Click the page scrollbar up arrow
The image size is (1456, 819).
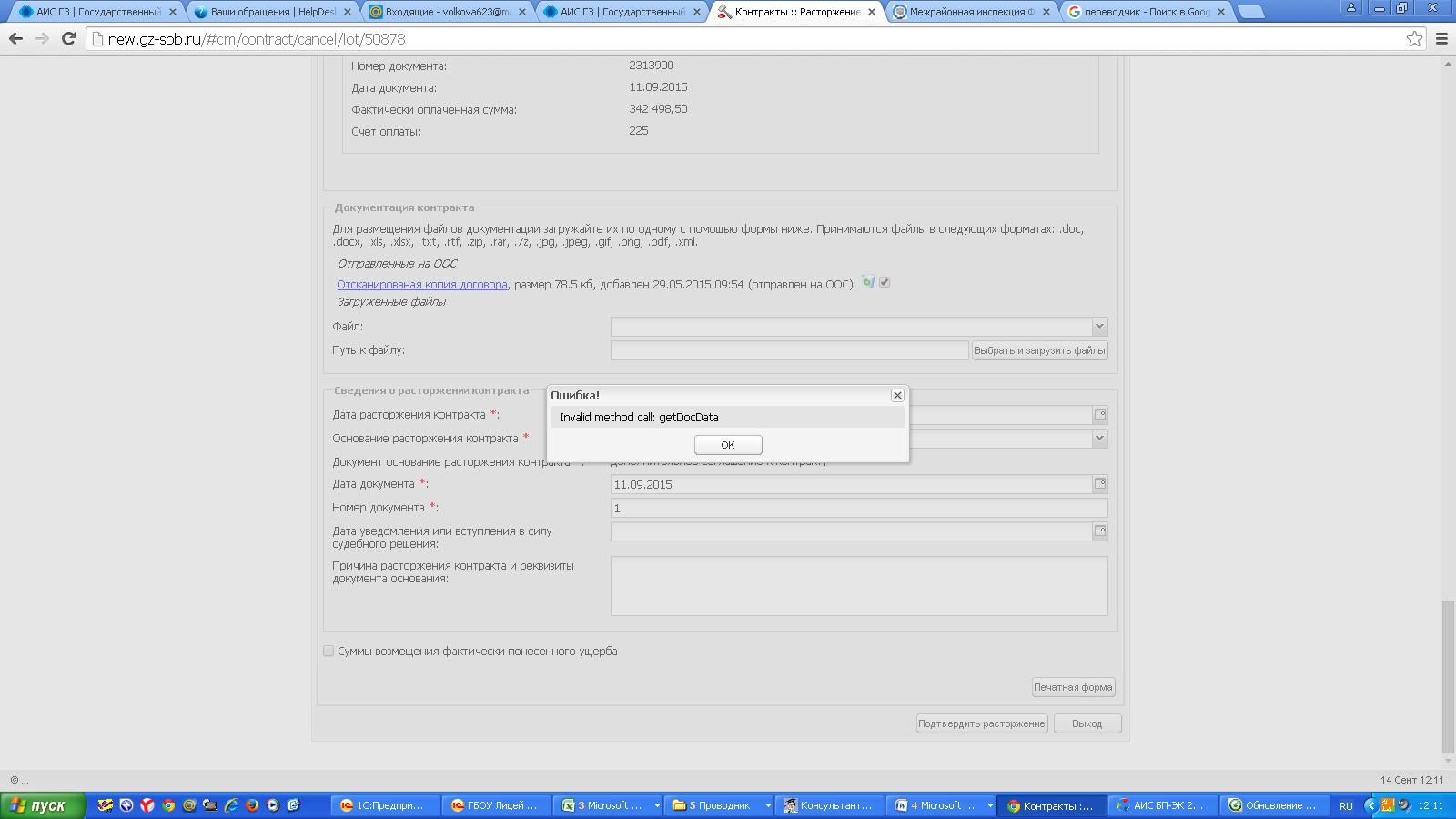tap(1448, 63)
